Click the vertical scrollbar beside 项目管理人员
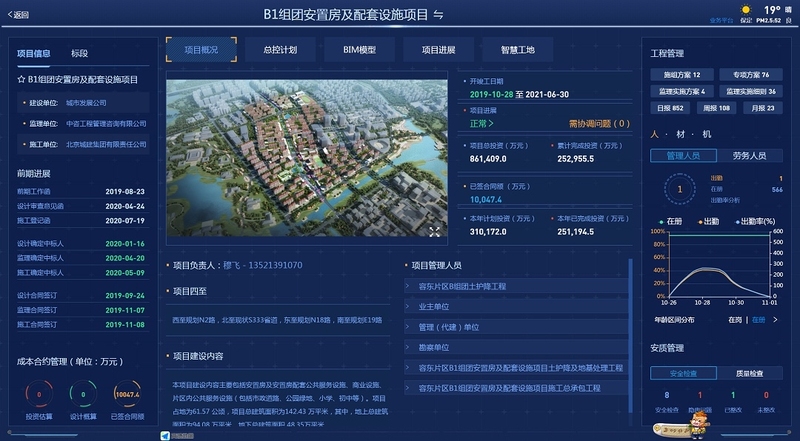 tap(631, 336)
